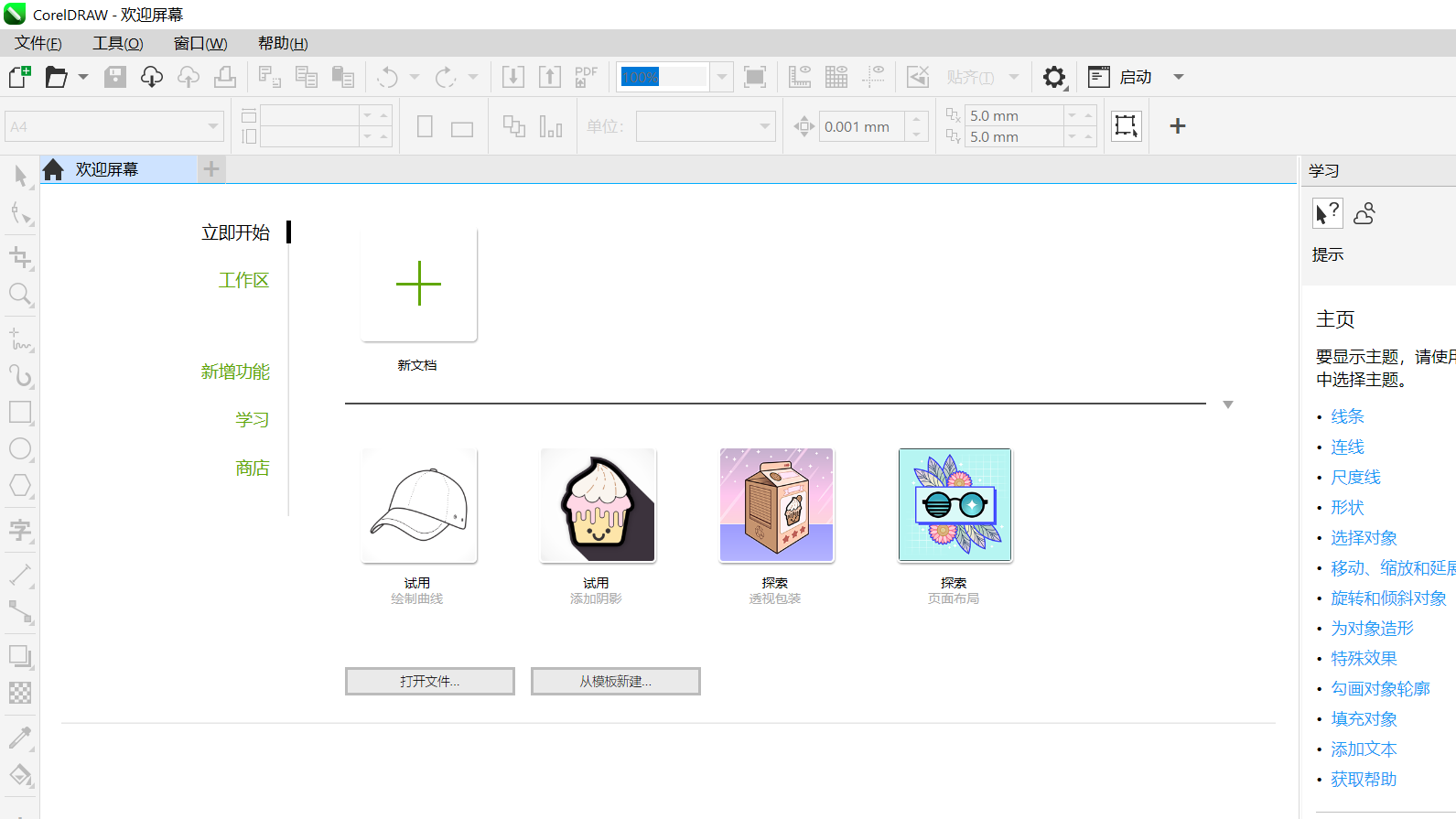This screenshot has width=1456, height=819.
Task: Select the Pick tool in toolbox
Action: click(x=20, y=176)
